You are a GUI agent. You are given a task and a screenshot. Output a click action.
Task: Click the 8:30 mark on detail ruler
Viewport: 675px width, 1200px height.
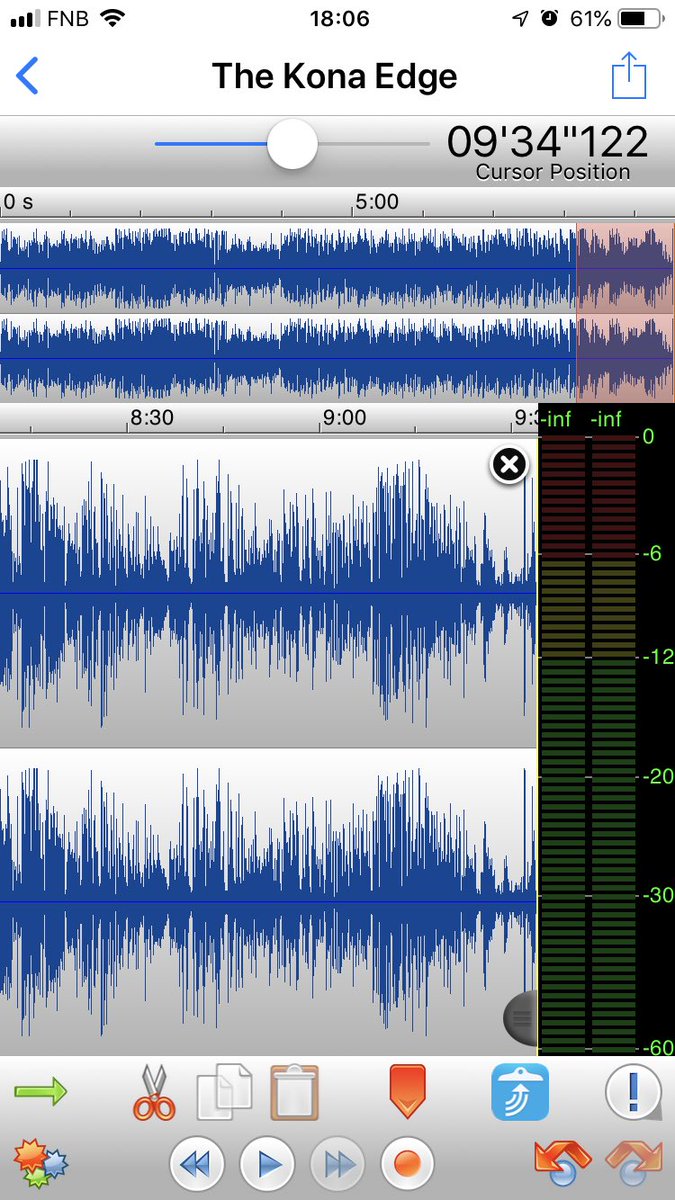(x=151, y=417)
